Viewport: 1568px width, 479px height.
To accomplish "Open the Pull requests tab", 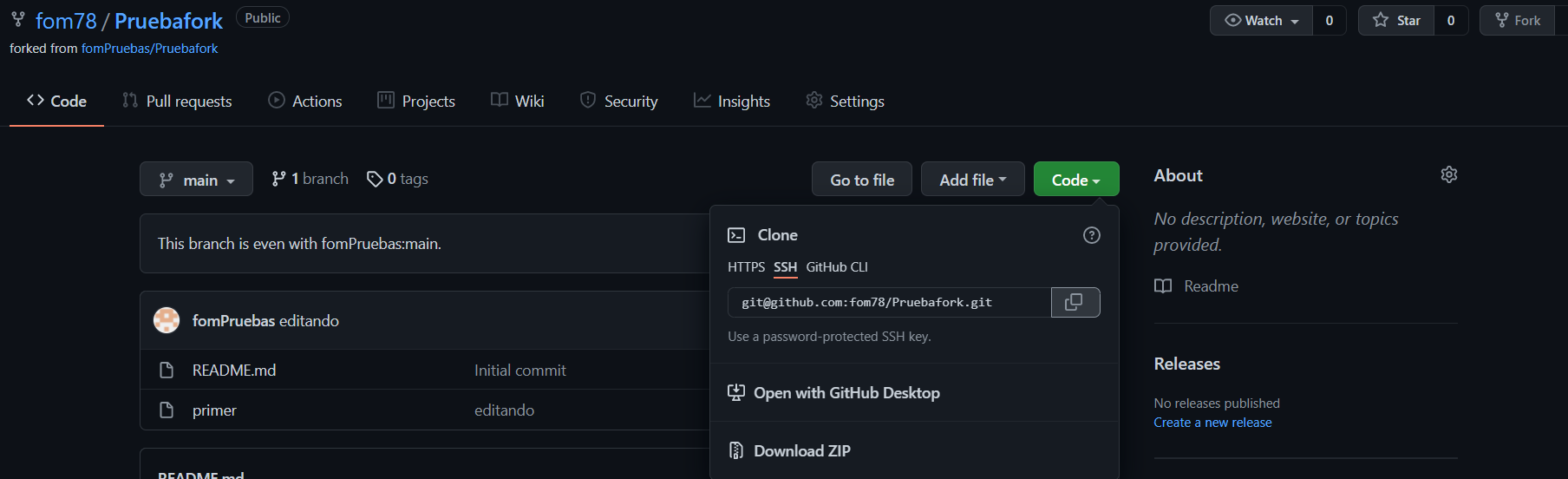I will point(178,102).
